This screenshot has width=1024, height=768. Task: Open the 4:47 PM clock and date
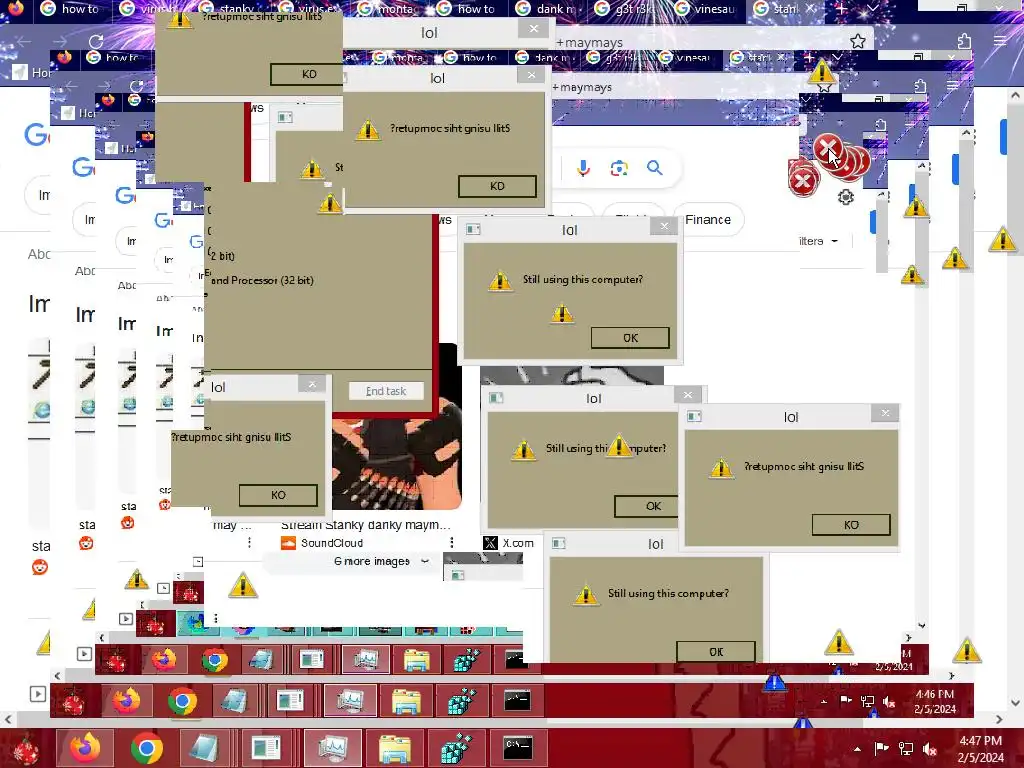[x=981, y=749]
